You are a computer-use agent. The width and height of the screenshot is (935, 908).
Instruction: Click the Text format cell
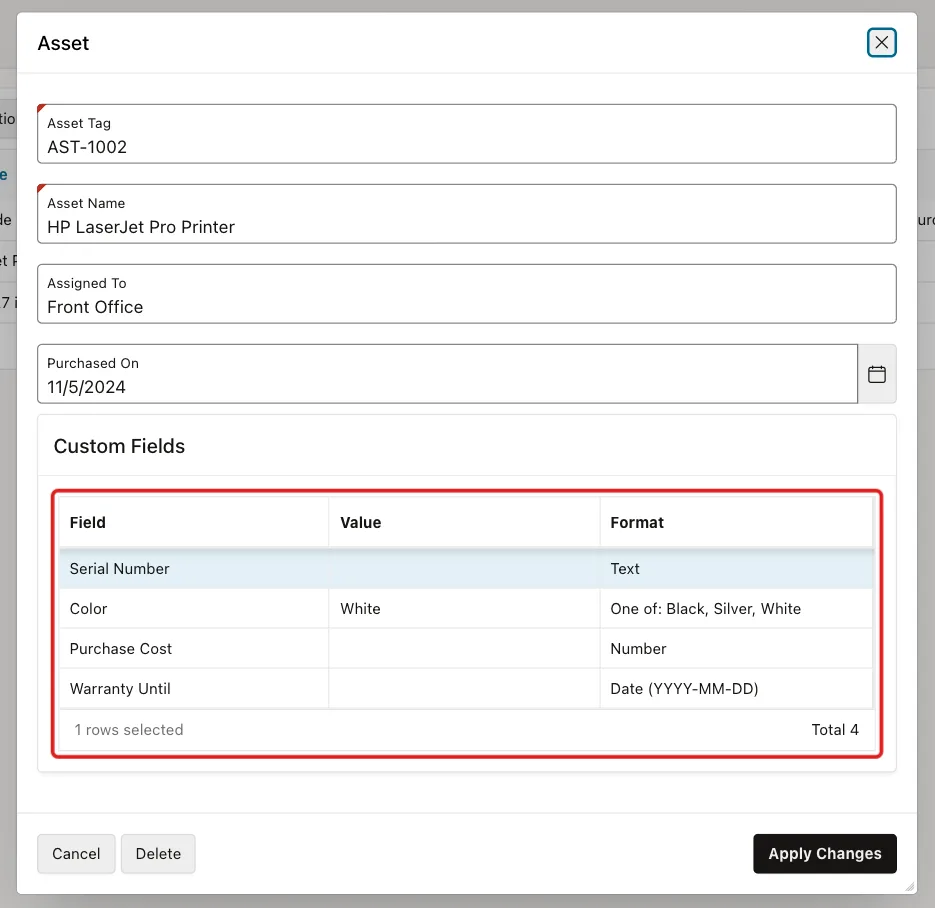click(736, 569)
